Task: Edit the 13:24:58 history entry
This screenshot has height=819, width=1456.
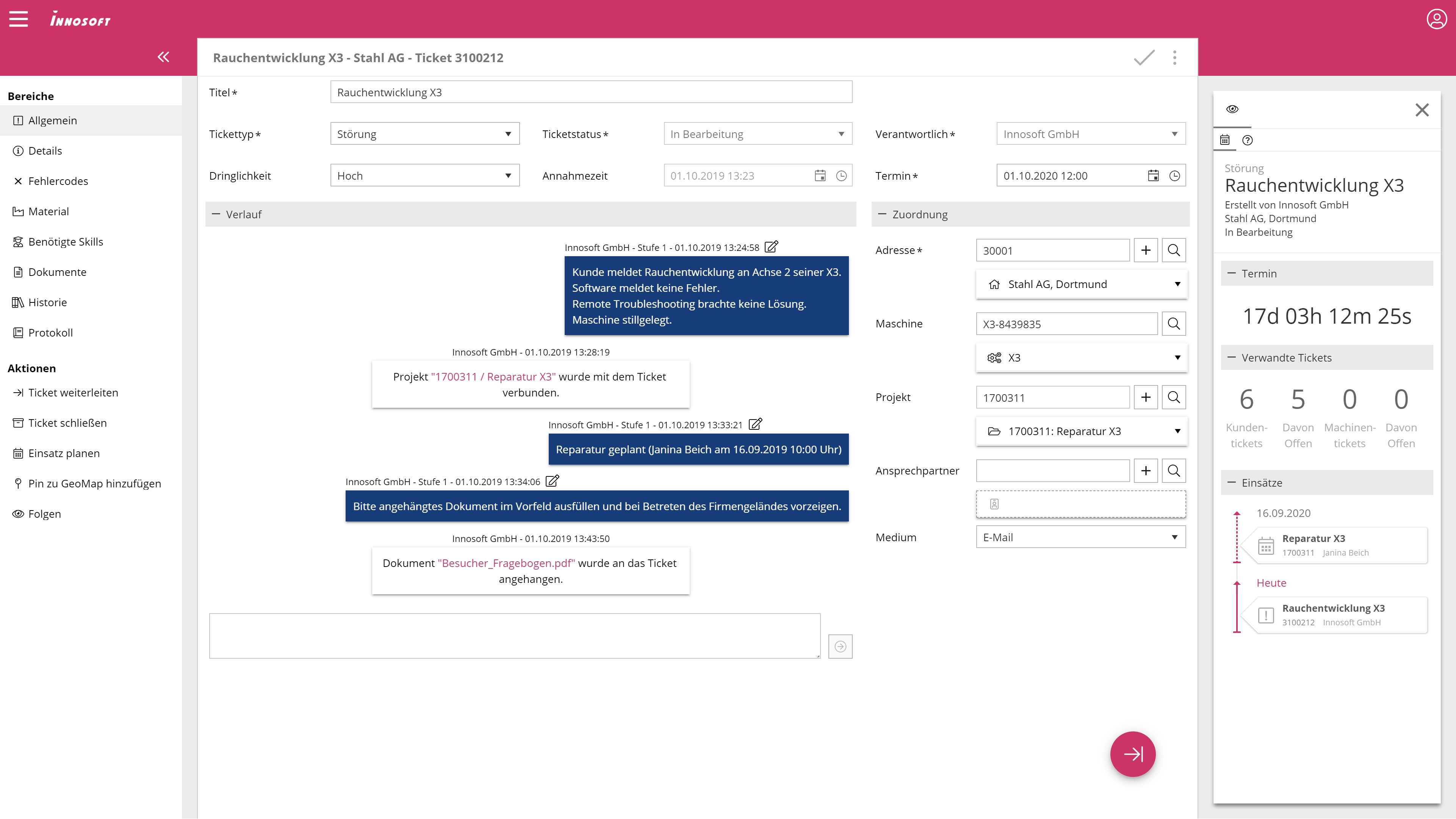Action: (772, 247)
